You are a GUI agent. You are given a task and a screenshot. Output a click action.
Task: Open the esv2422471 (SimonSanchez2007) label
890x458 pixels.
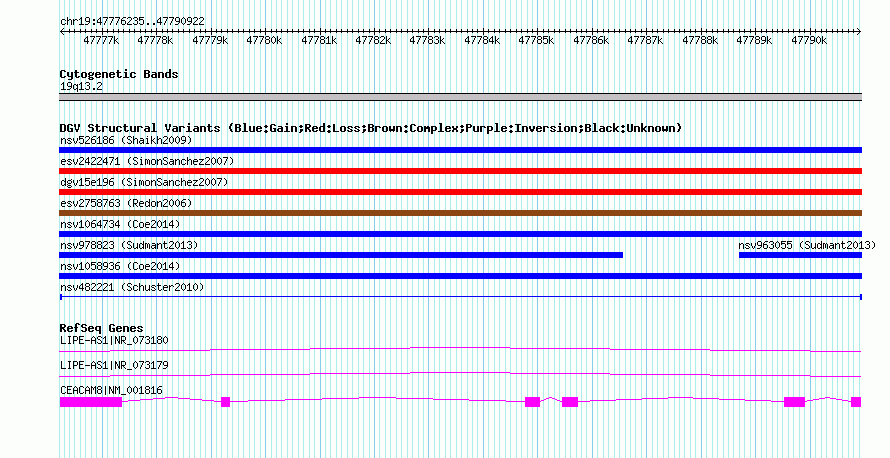[147, 161]
